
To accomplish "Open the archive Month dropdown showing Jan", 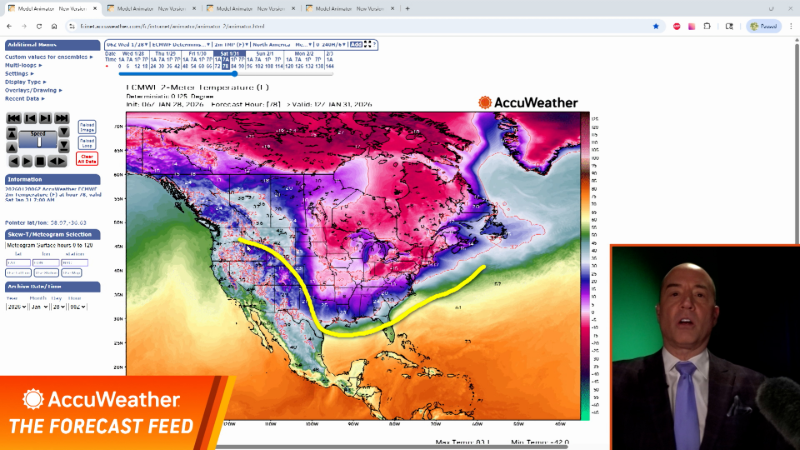I will tap(39, 307).
